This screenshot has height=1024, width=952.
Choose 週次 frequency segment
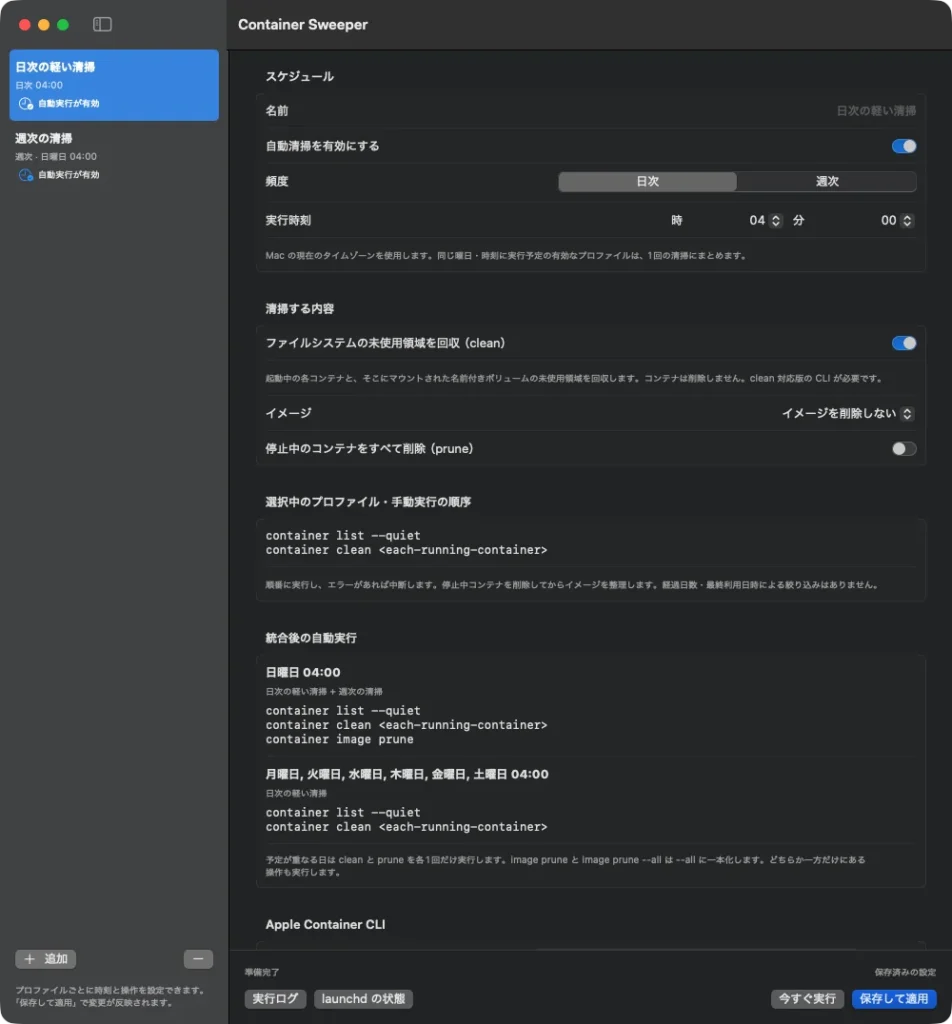pyautogui.click(x=827, y=182)
